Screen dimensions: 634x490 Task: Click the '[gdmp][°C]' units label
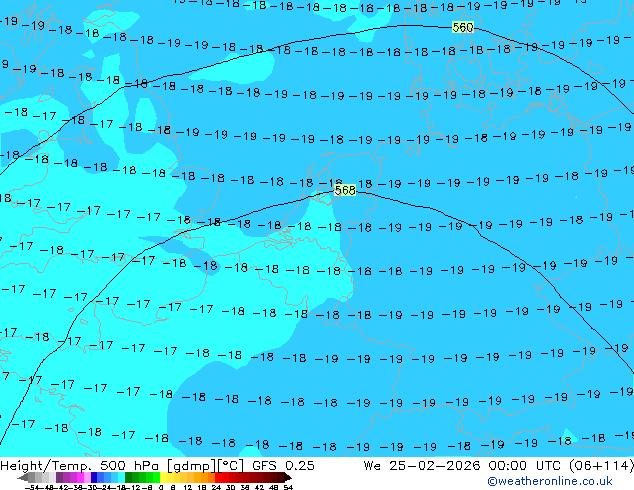click(x=205, y=466)
